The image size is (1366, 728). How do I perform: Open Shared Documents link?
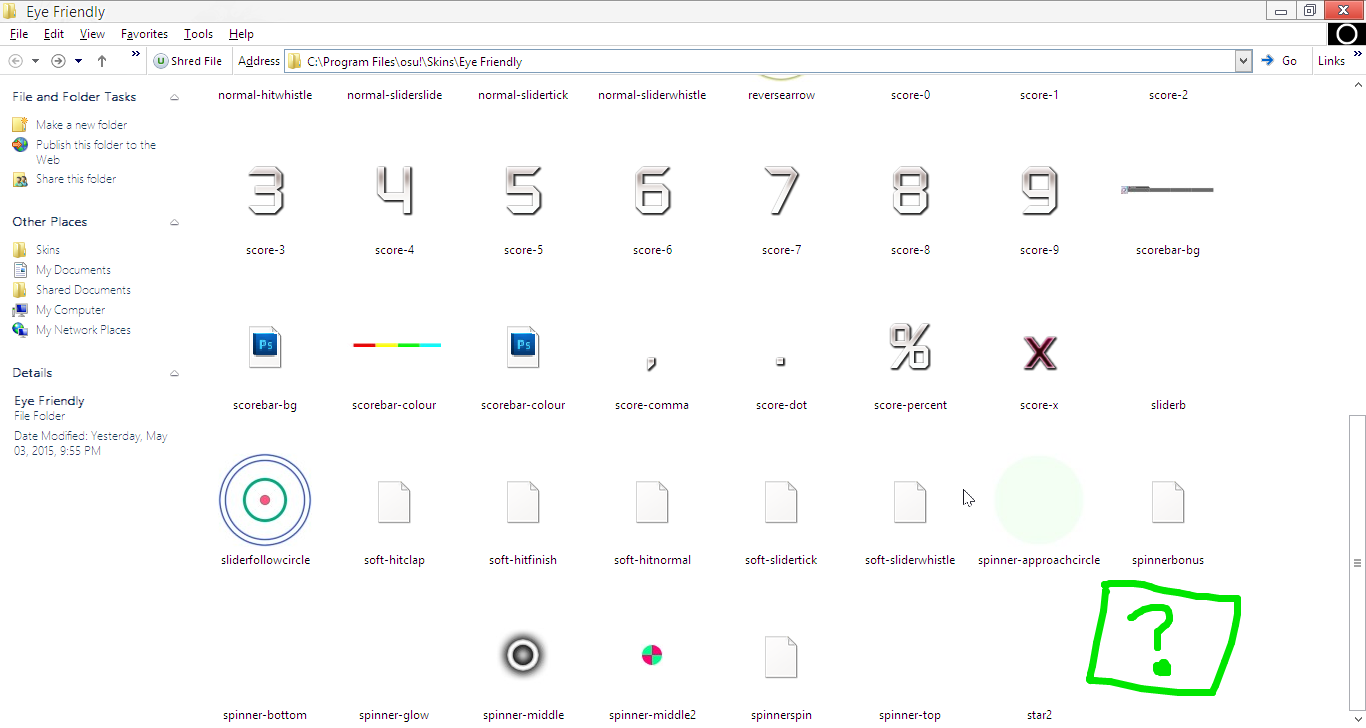pos(83,290)
